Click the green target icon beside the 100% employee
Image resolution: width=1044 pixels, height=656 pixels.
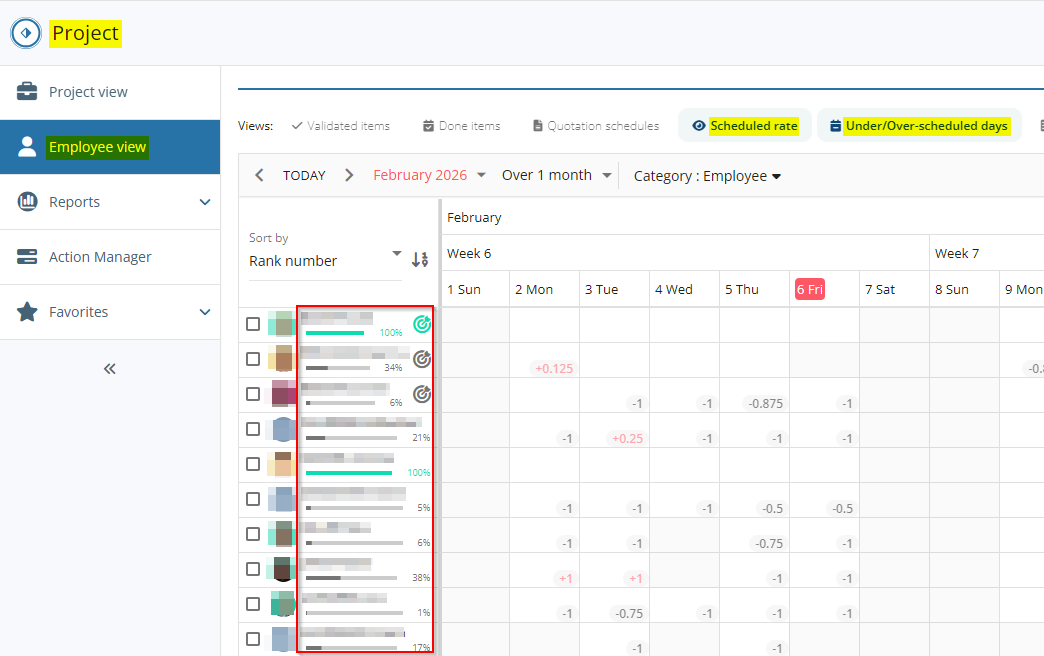tap(422, 324)
